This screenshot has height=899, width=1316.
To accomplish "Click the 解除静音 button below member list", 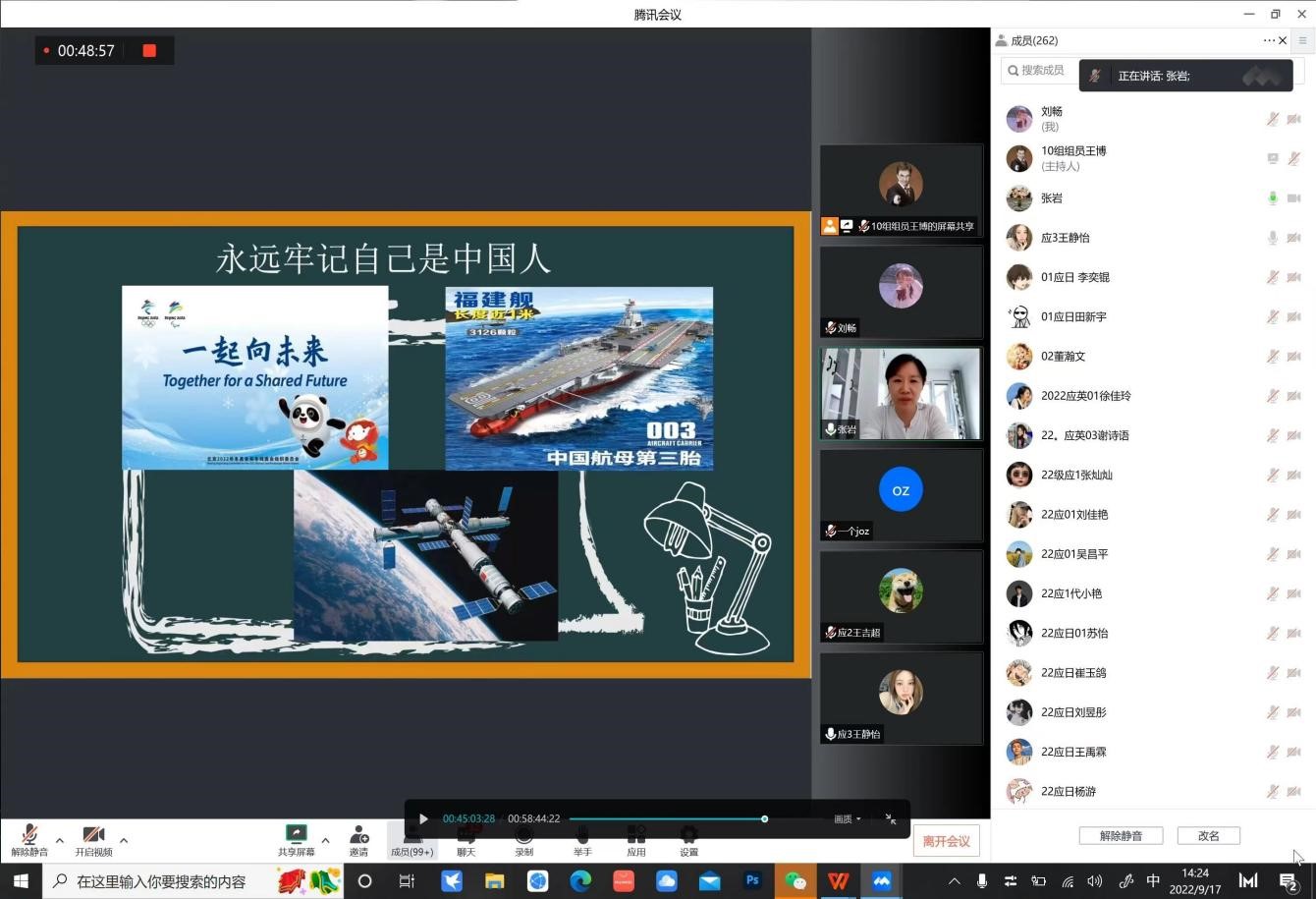I will tap(1121, 835).
